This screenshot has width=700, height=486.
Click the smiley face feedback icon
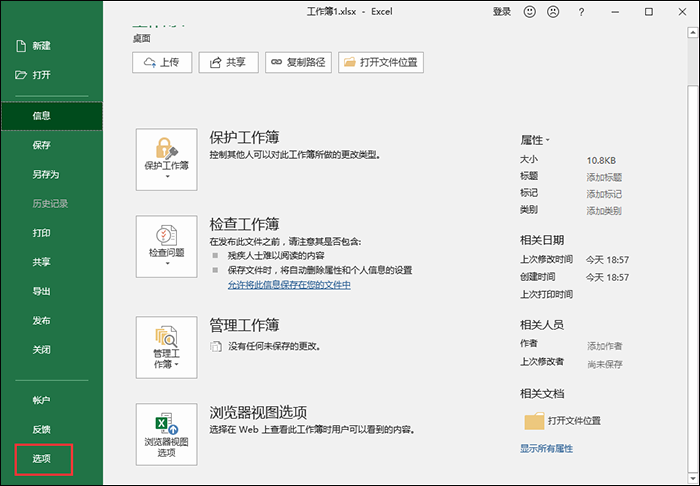coord(529,12)
